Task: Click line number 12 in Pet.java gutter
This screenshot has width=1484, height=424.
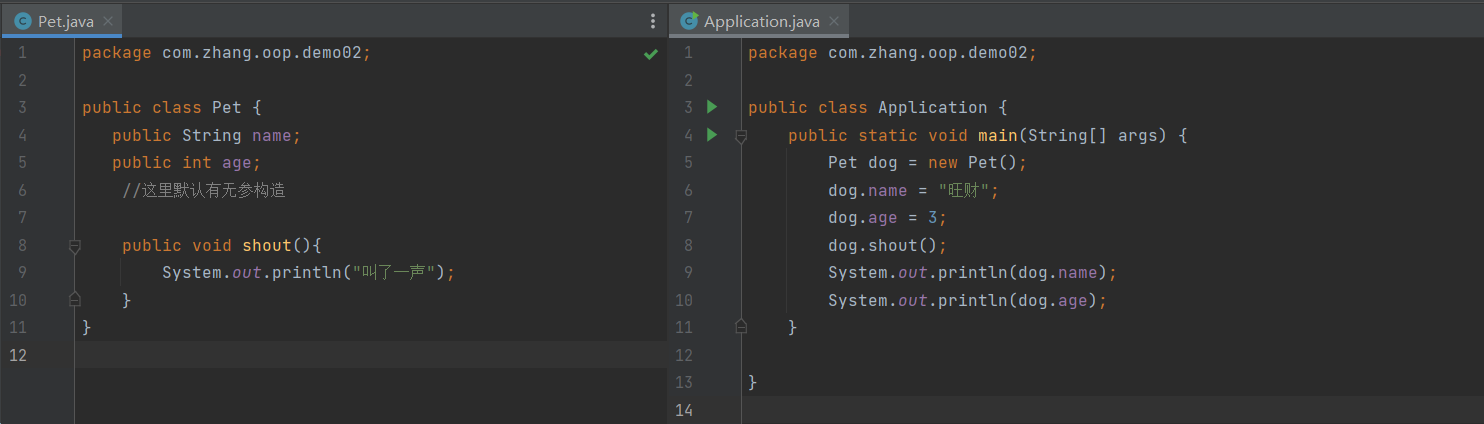Action: [18, 354]
